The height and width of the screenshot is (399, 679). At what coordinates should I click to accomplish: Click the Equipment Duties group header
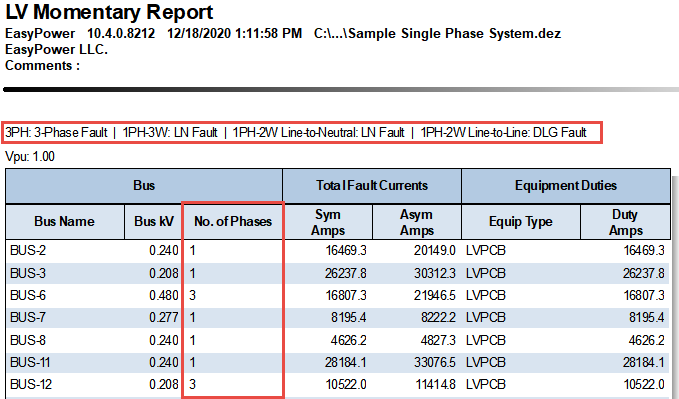tap(566, 185)
